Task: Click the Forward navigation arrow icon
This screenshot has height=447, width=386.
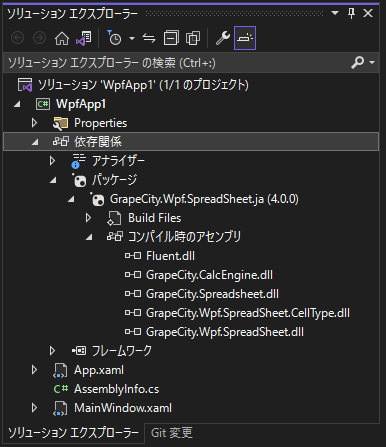Action: tap(39, 38)
